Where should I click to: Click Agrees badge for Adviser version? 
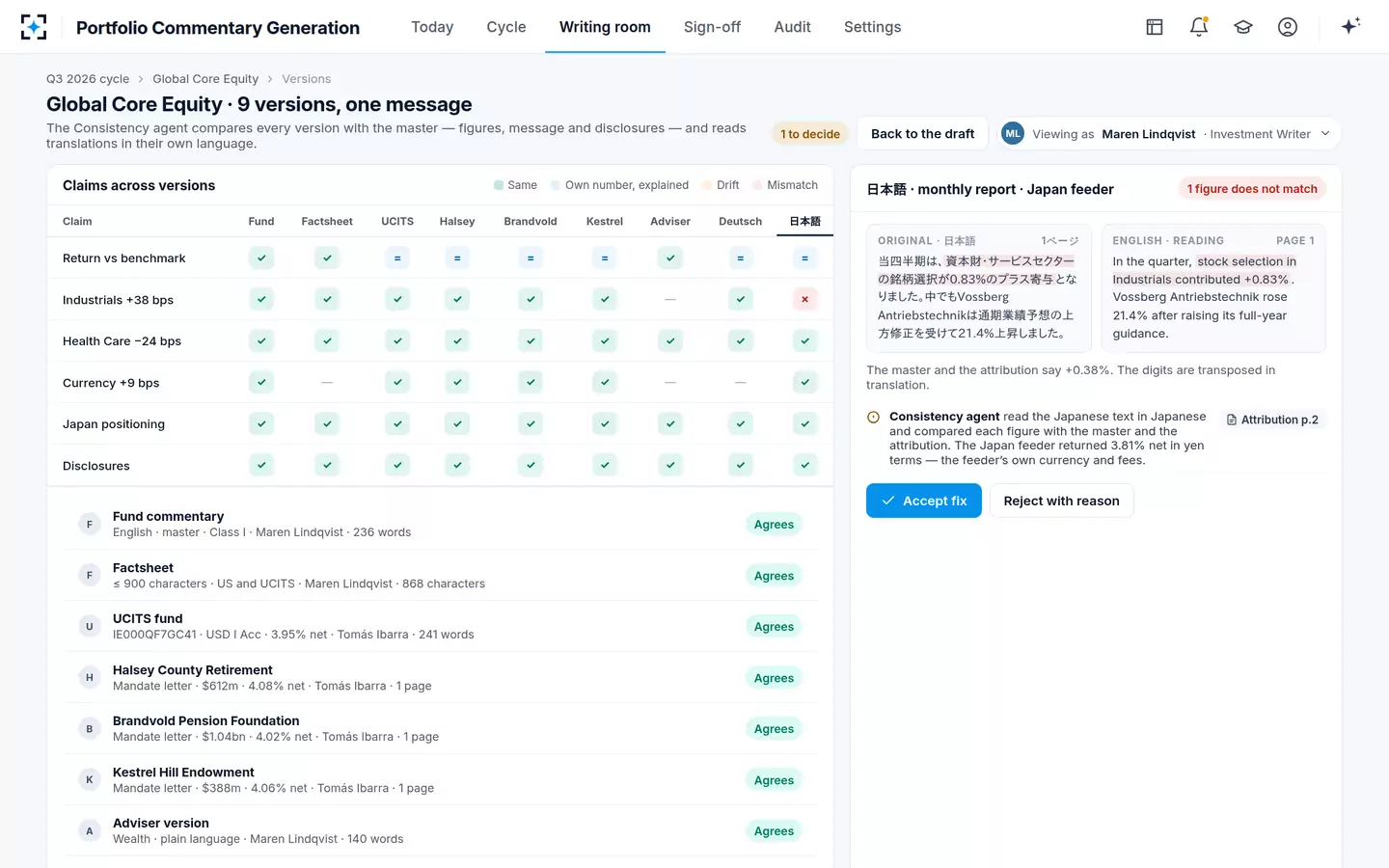click(x=774, y=831)
